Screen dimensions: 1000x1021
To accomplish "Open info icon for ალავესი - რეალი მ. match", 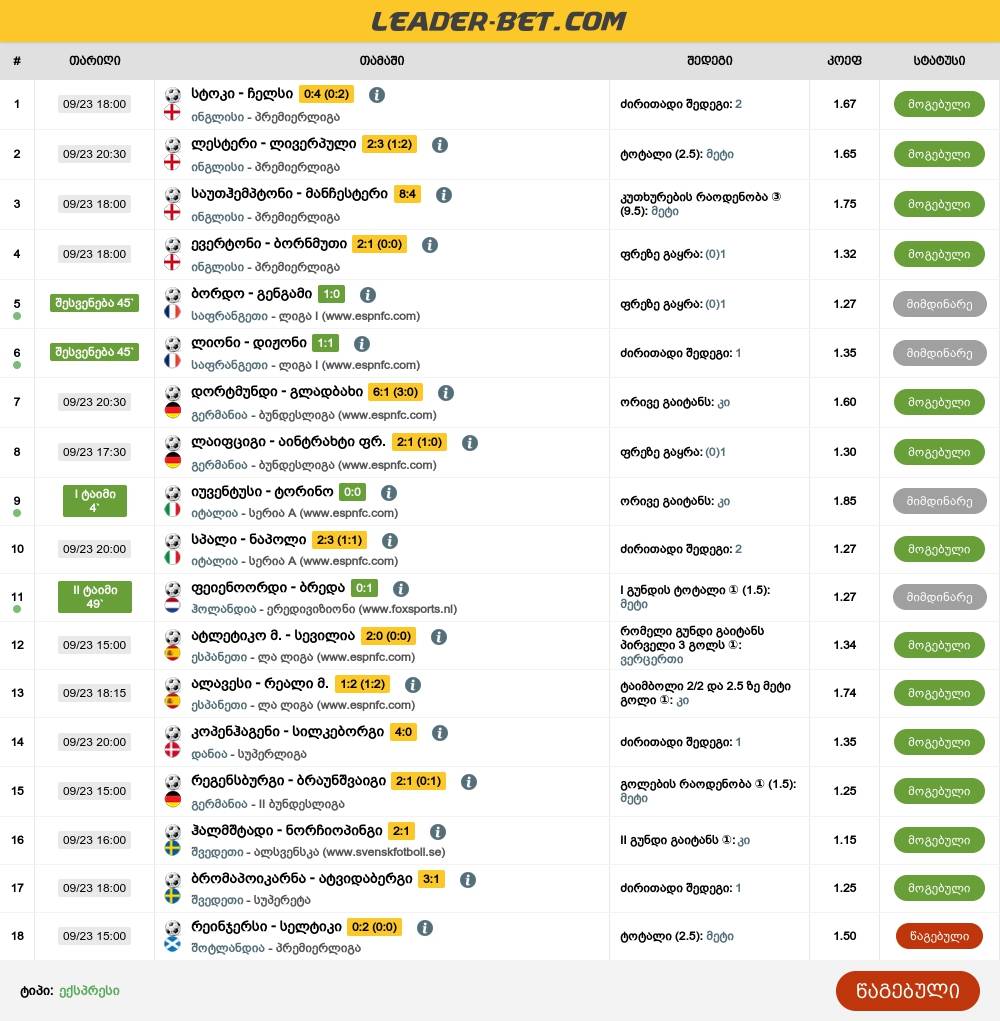I will (412, 685).
